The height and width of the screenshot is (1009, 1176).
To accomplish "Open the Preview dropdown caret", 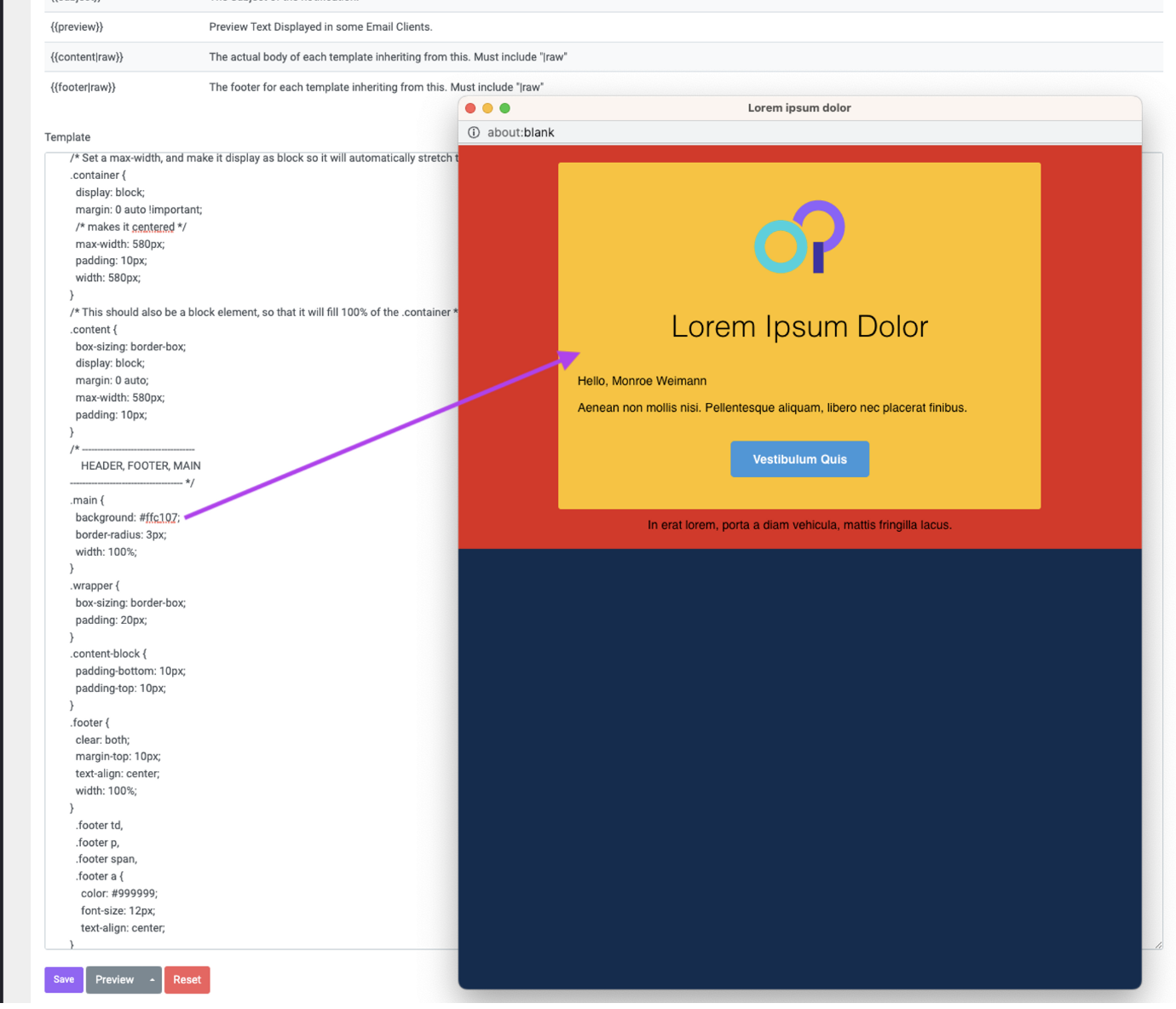I will [x=152, y=979].
